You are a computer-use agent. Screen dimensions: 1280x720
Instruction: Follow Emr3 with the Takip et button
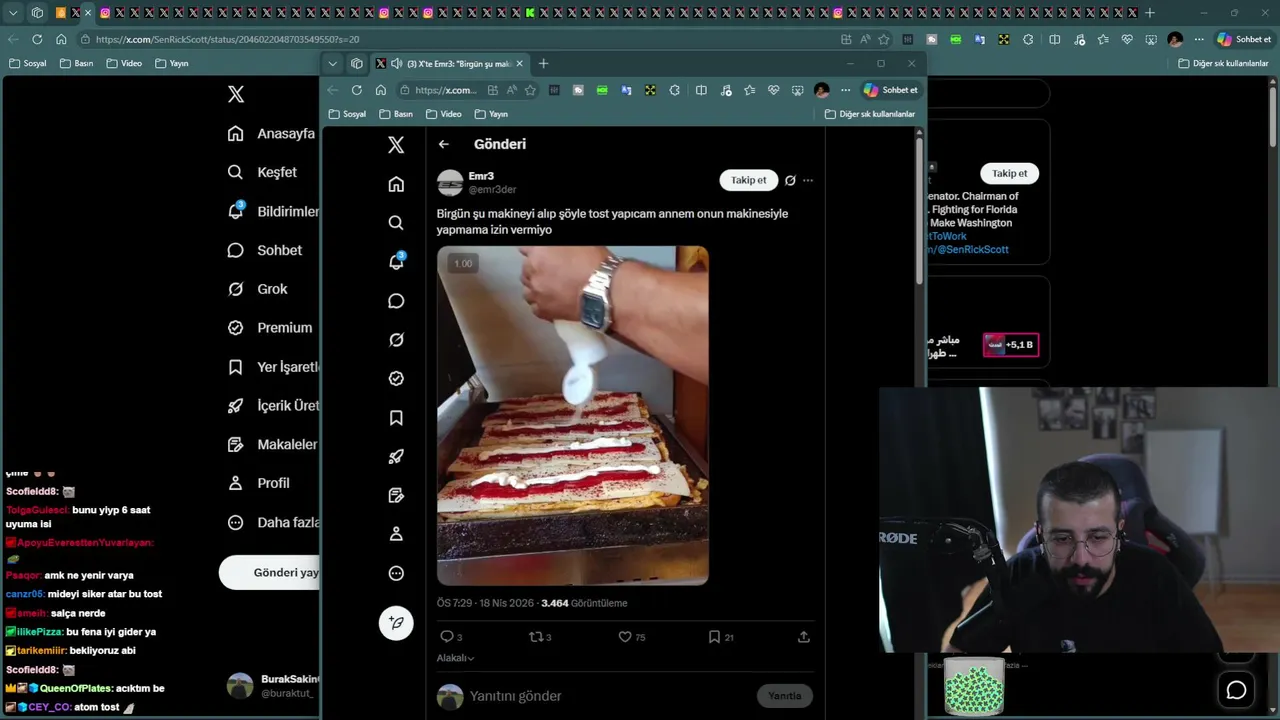click(748, 180)
